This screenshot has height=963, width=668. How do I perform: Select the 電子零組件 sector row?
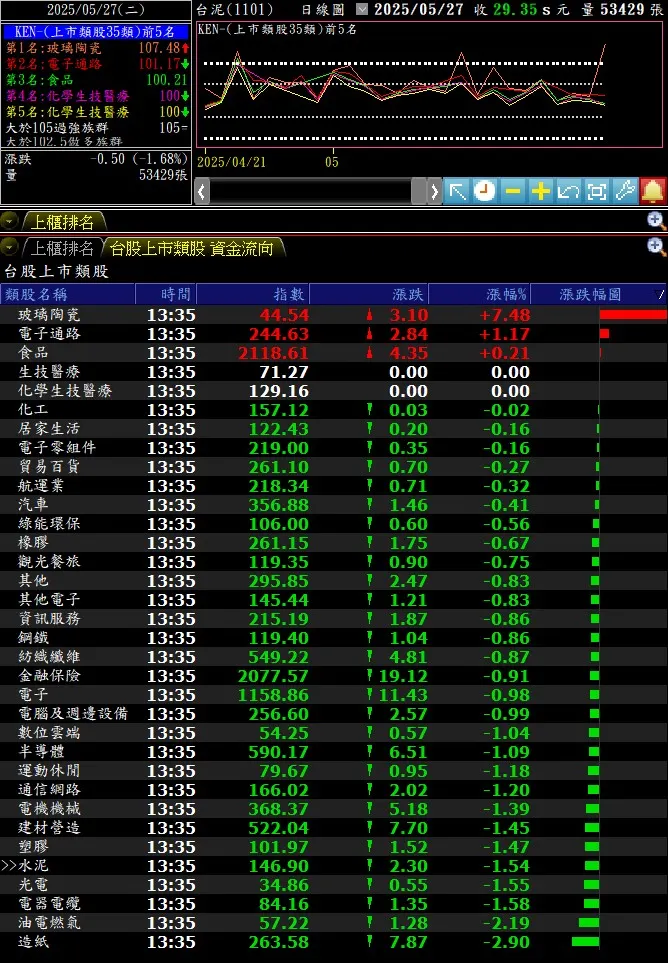(334, 448)
